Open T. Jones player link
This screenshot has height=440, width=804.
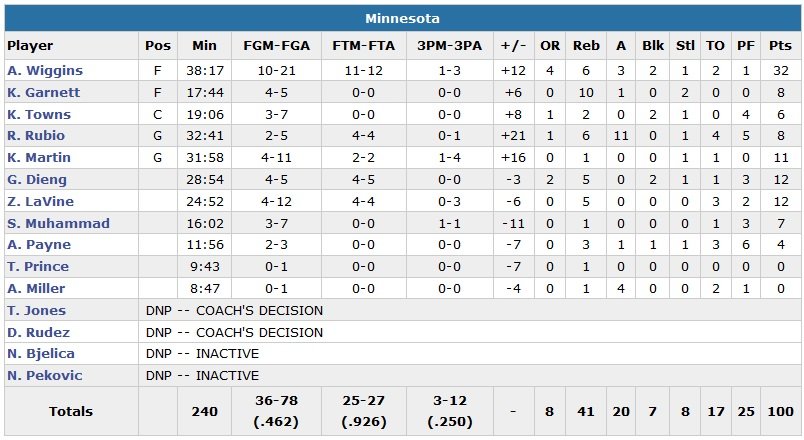click(37, 311)
